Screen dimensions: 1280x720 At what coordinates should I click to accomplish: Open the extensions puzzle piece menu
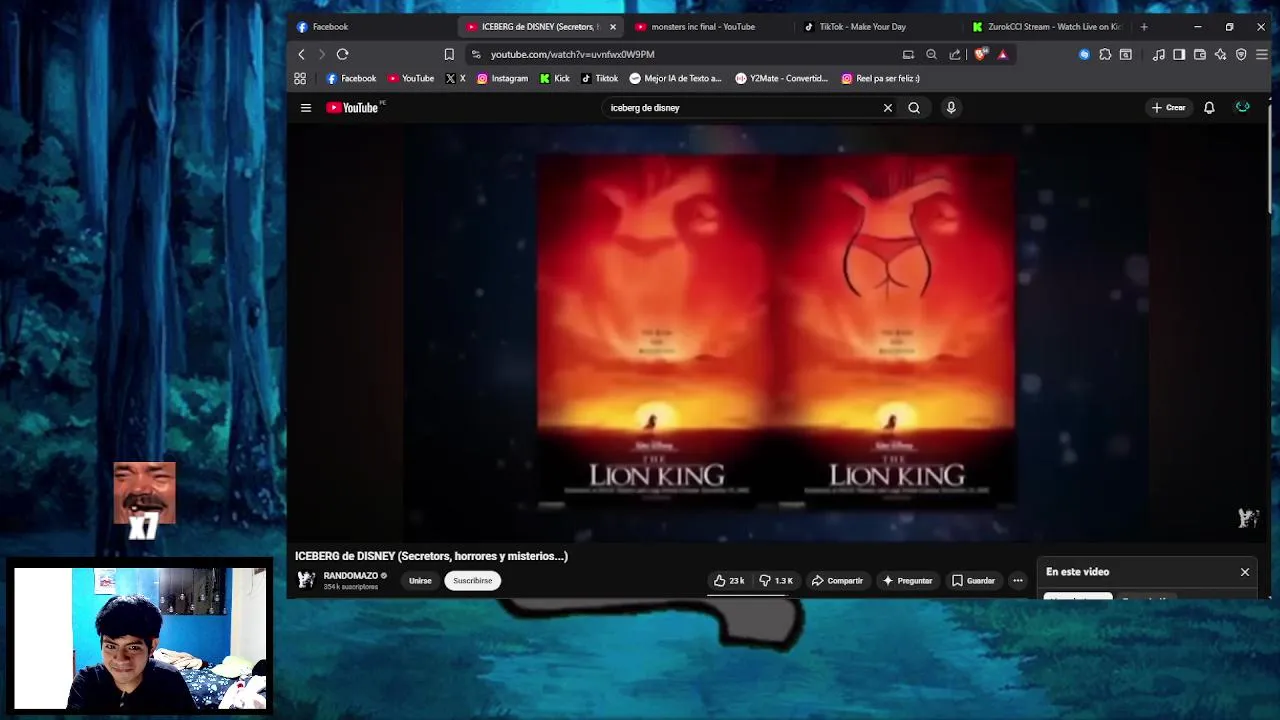tap(1105, 54)
